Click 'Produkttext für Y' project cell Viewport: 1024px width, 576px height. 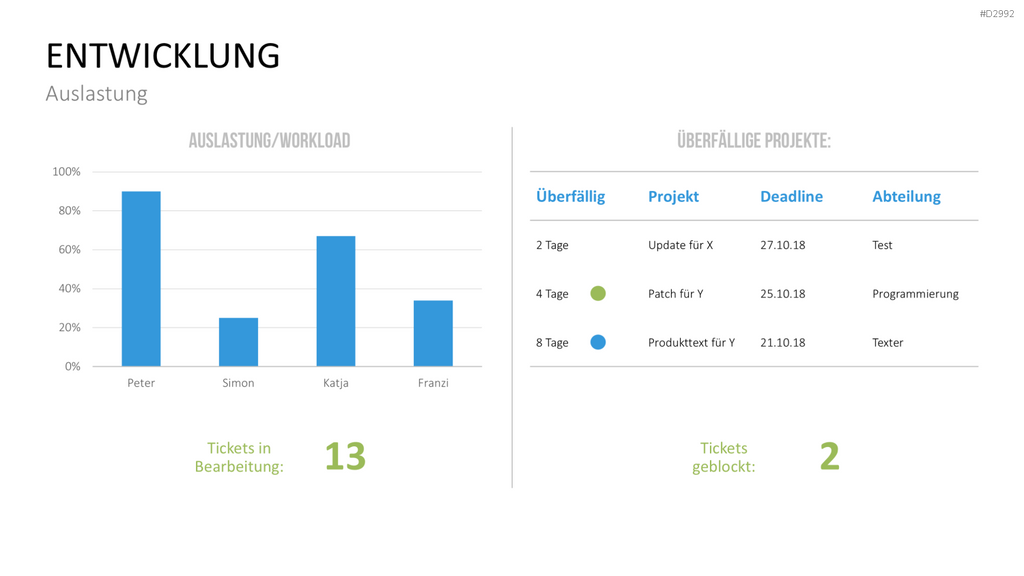[x=691, y=343]
